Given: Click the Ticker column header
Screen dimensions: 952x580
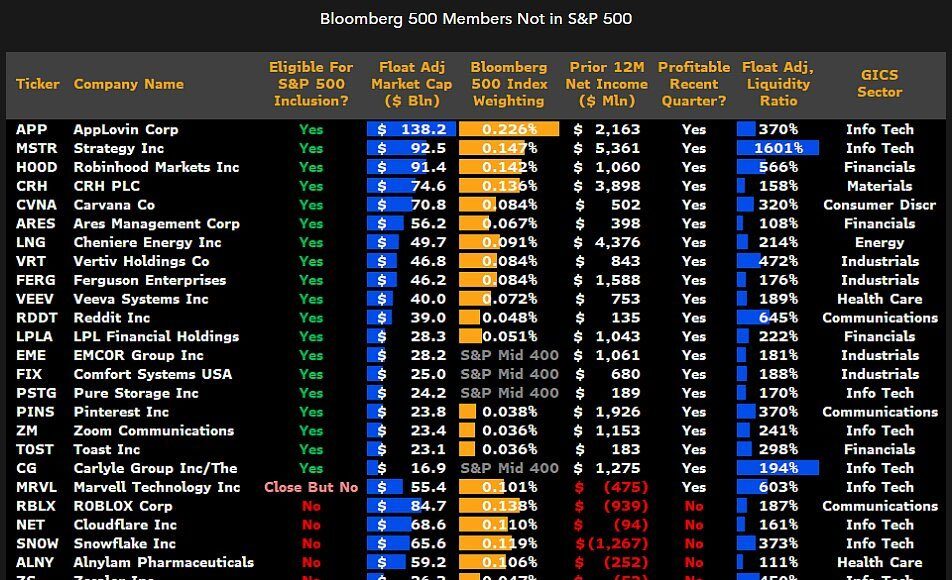Looking at the screenshot, I should 38,84.
